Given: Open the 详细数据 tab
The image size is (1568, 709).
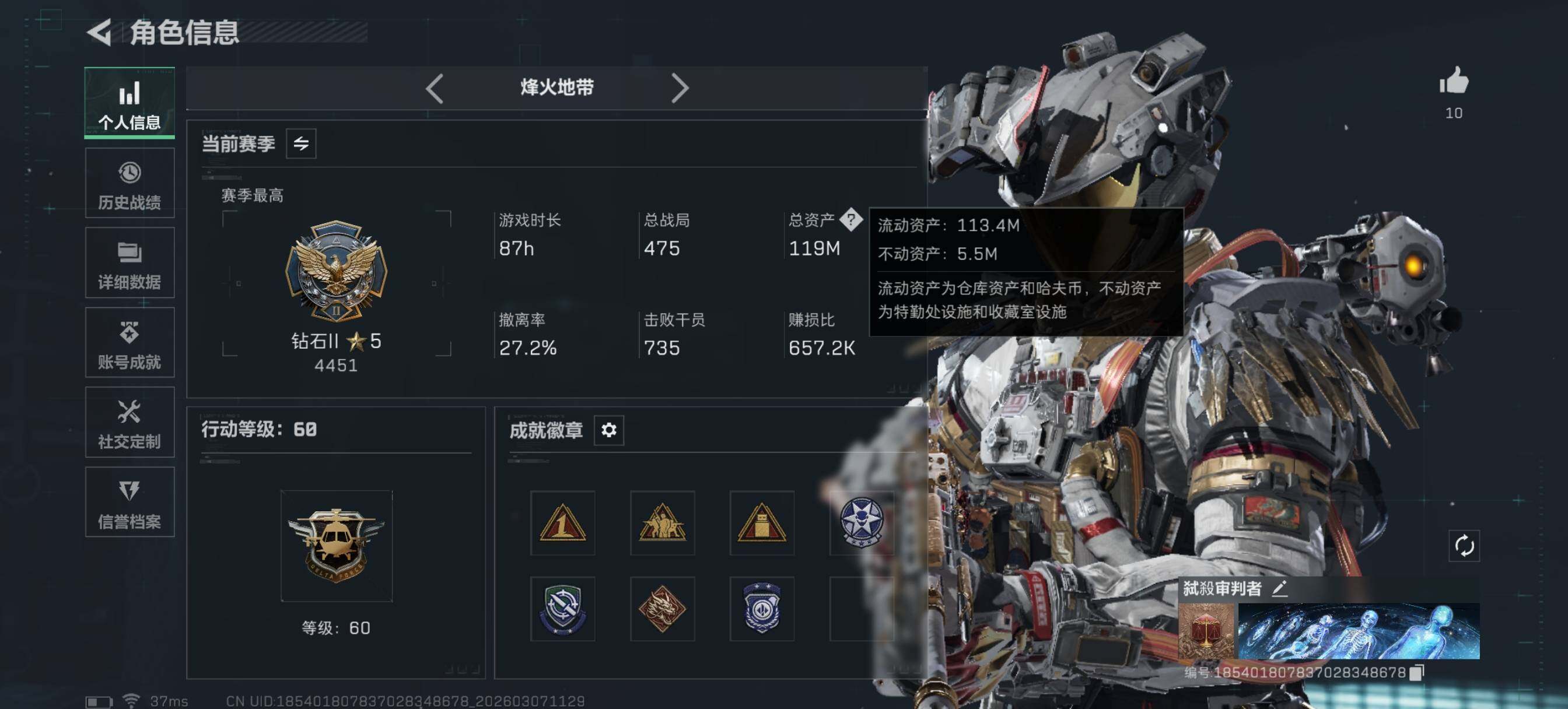Looking at the screenshot, I should [x=129, y=263].
